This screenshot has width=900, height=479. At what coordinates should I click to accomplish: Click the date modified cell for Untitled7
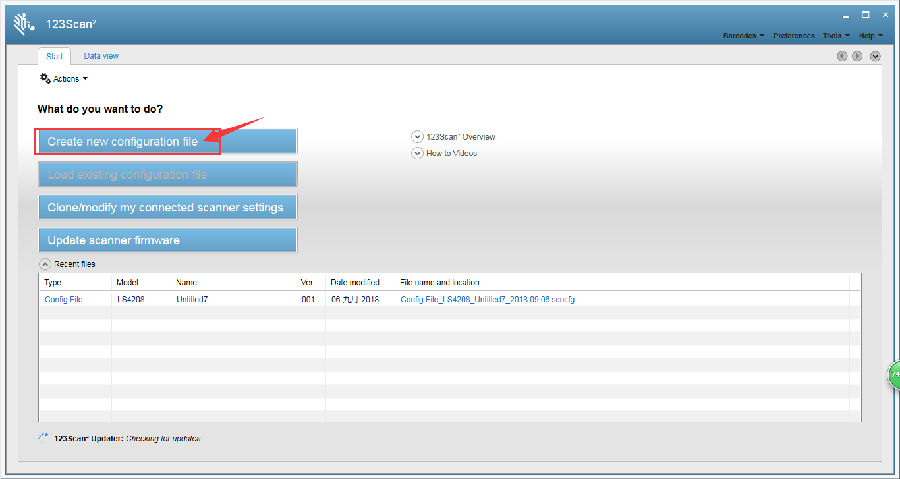pos(355,299)
